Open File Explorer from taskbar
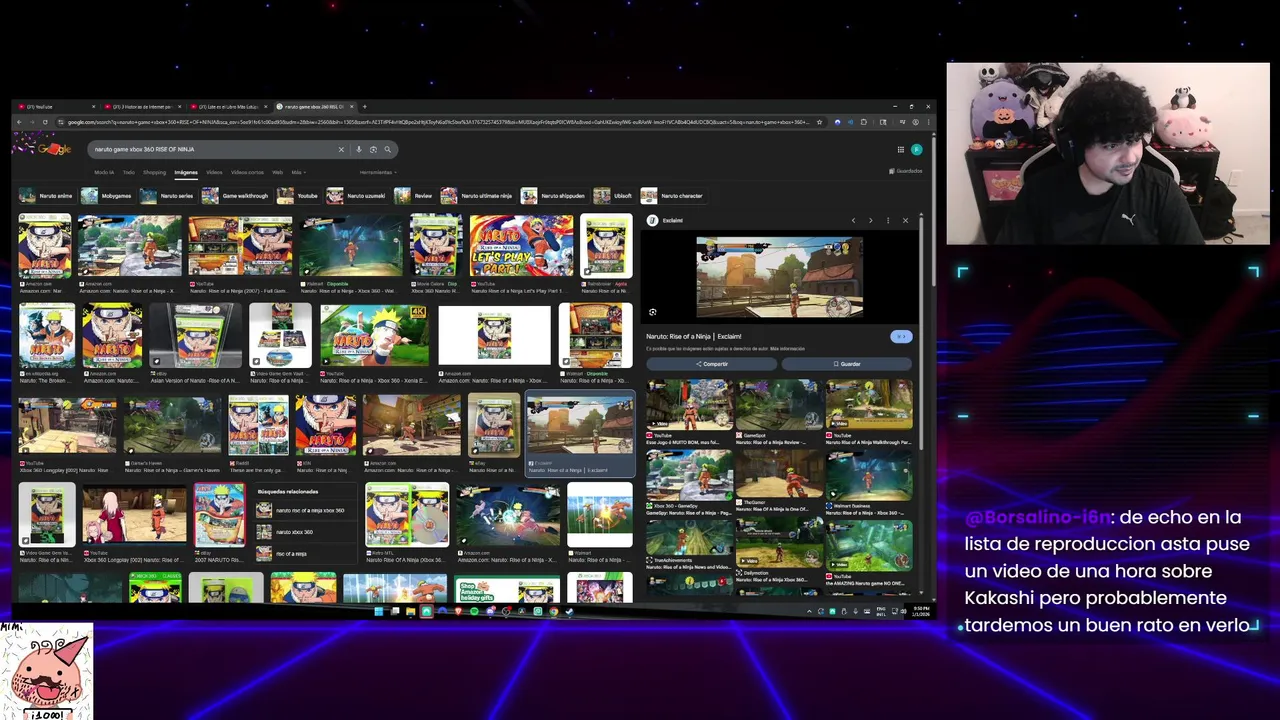The height and width of the screenshot is (720, 1280). [x=410, y=611]
